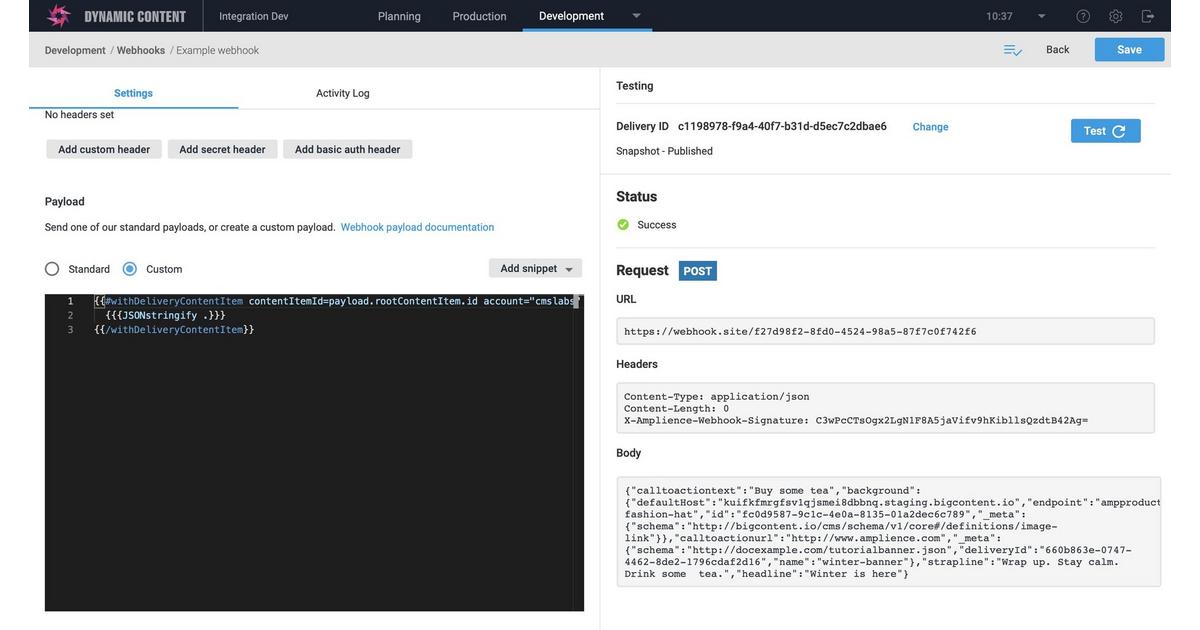Switch to the Planning tab
This screenshot has width=1200, height=630.
[399, 16]
